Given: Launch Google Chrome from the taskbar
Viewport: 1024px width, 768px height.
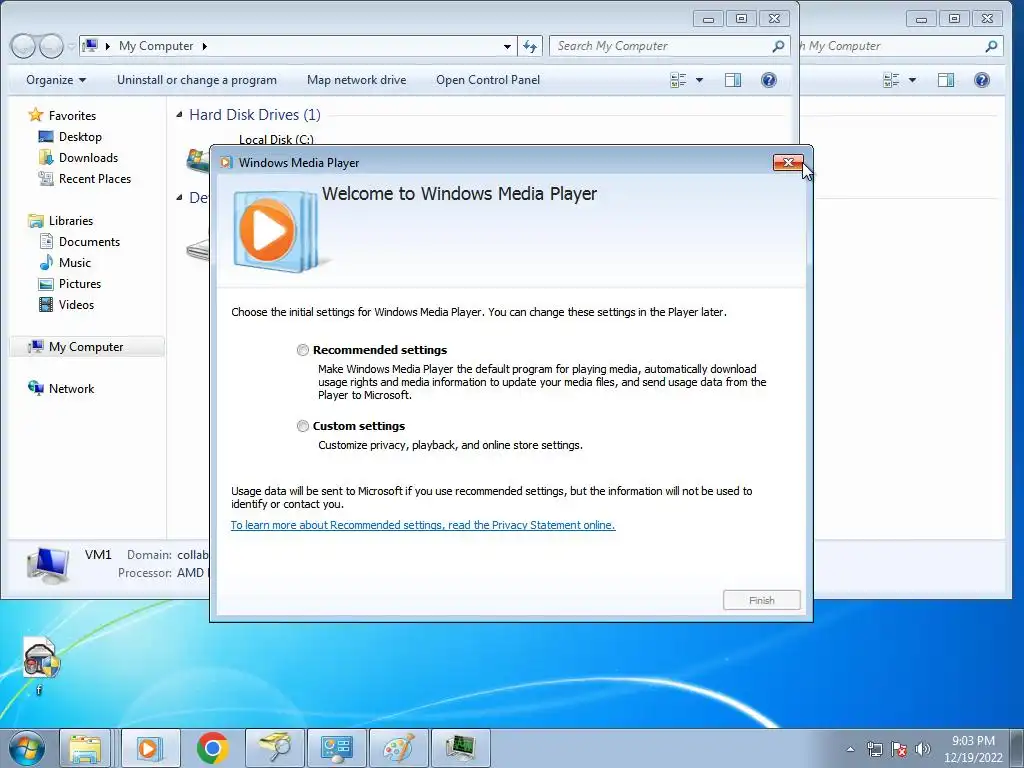Looking at the screenshot, I should 212,748.
